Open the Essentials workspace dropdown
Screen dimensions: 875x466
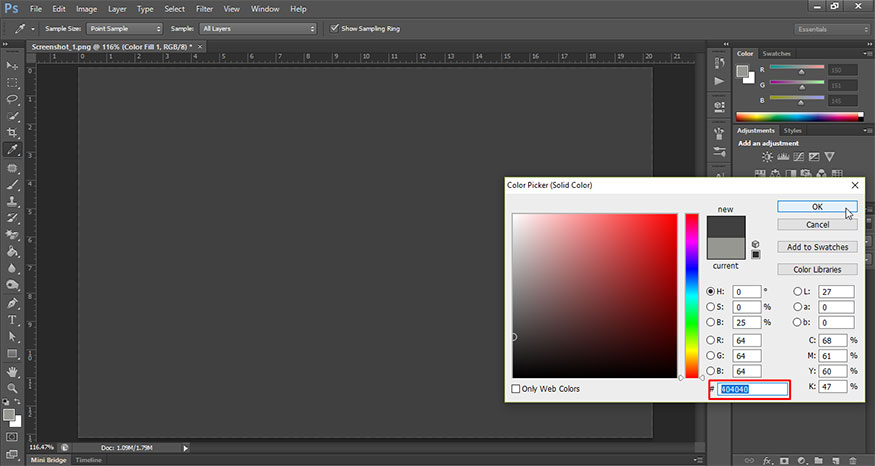(x=831, y=29)
